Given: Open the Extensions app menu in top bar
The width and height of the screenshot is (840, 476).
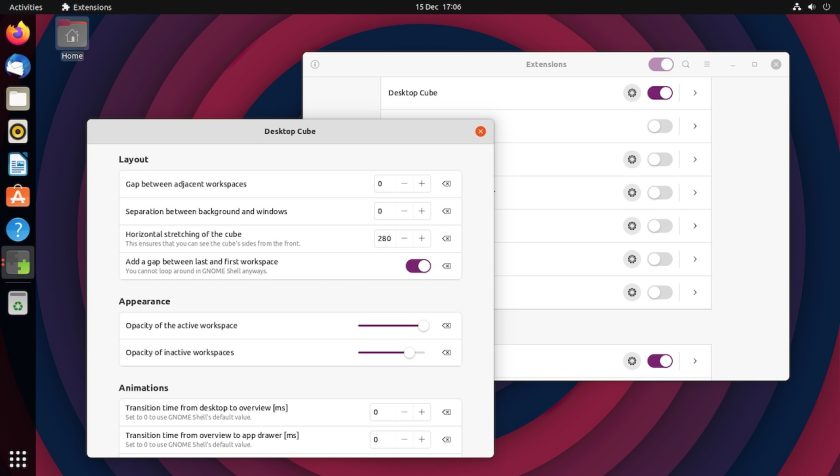Looking at the screenshot, I should 87,7.
